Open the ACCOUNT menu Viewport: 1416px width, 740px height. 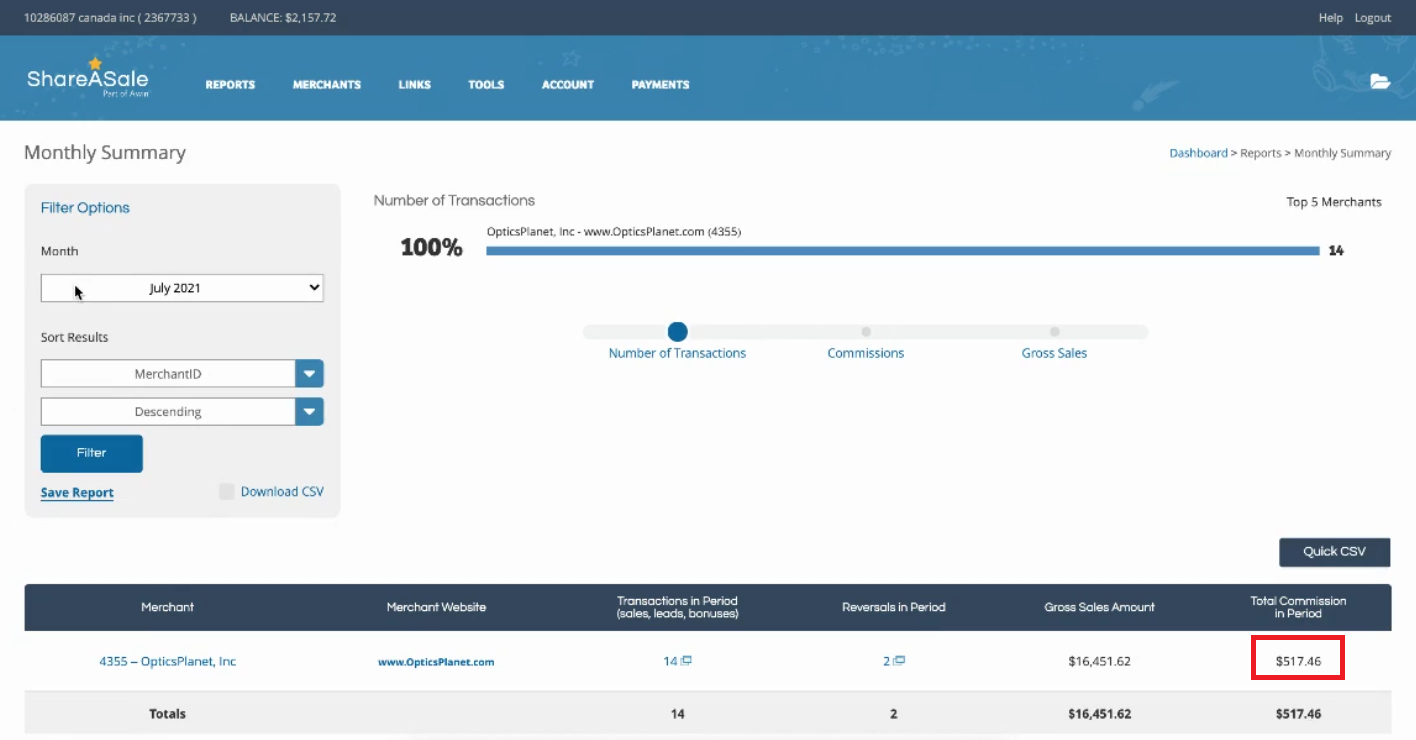pos(568,85)
